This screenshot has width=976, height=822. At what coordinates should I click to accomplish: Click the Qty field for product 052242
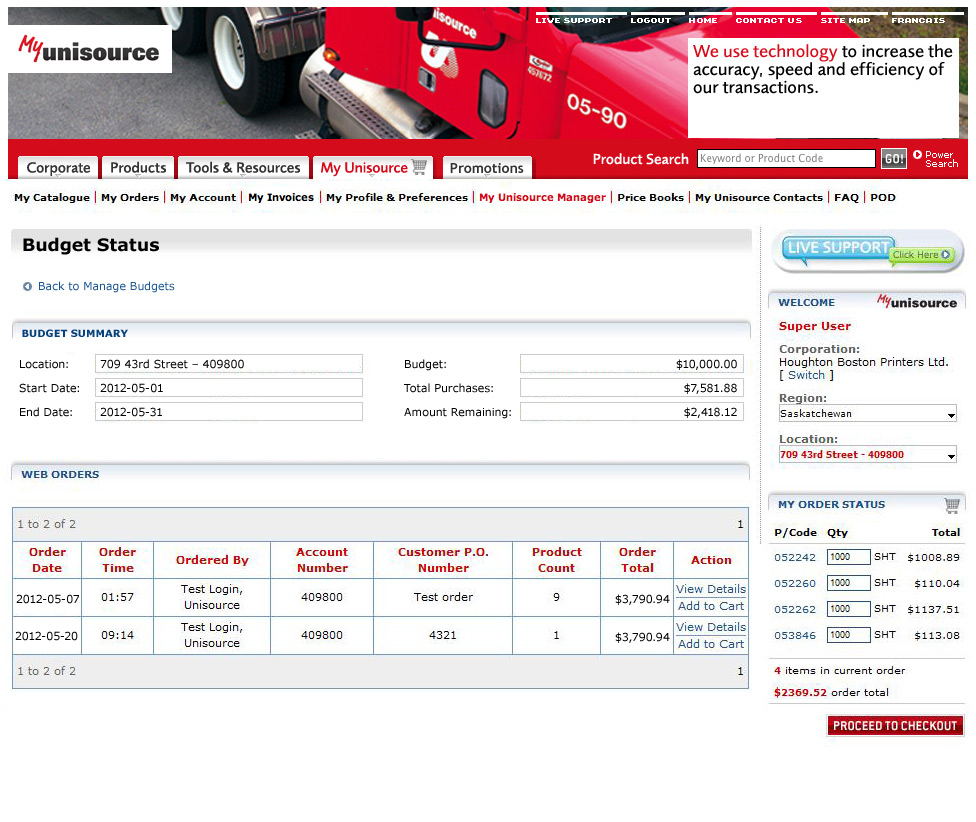point(848,557)
